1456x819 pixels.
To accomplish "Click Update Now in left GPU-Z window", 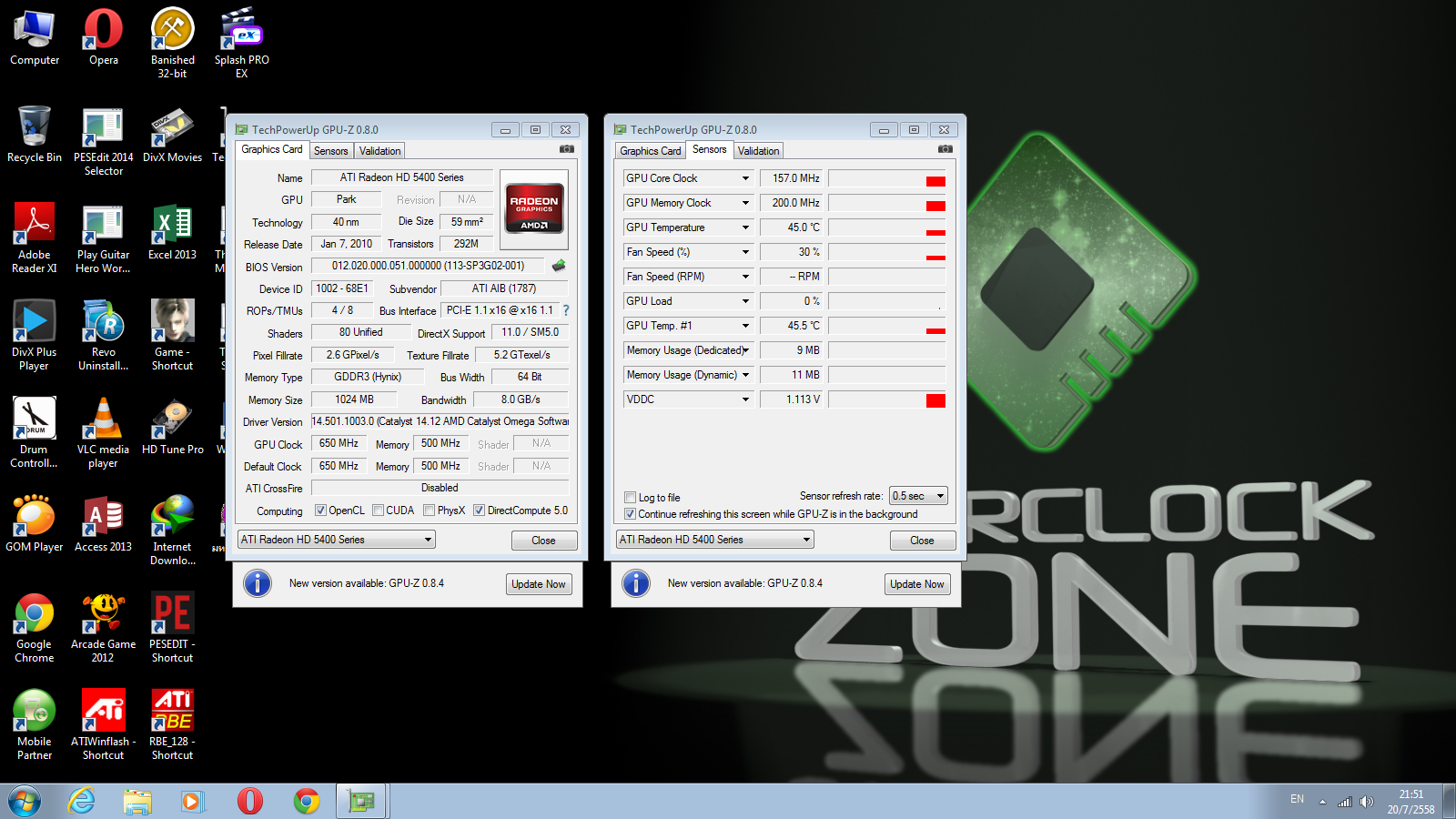I will point(539,584).
